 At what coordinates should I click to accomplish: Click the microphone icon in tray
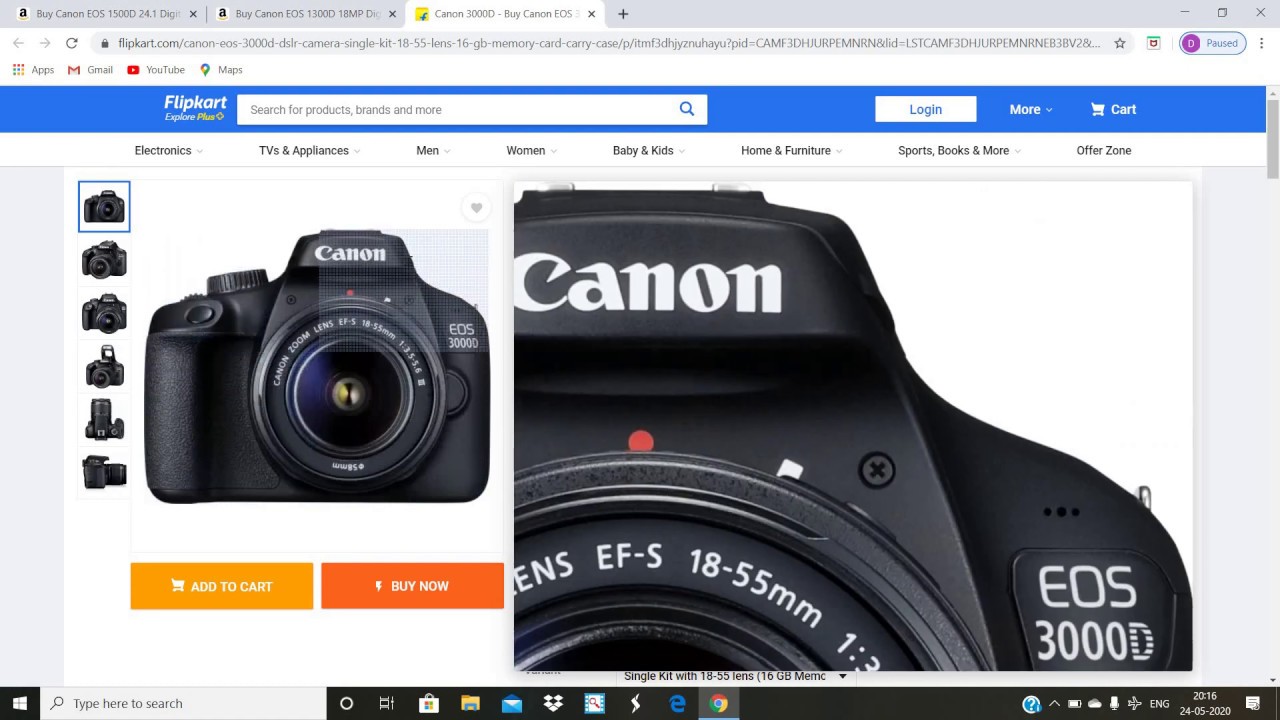(1114, 704)
